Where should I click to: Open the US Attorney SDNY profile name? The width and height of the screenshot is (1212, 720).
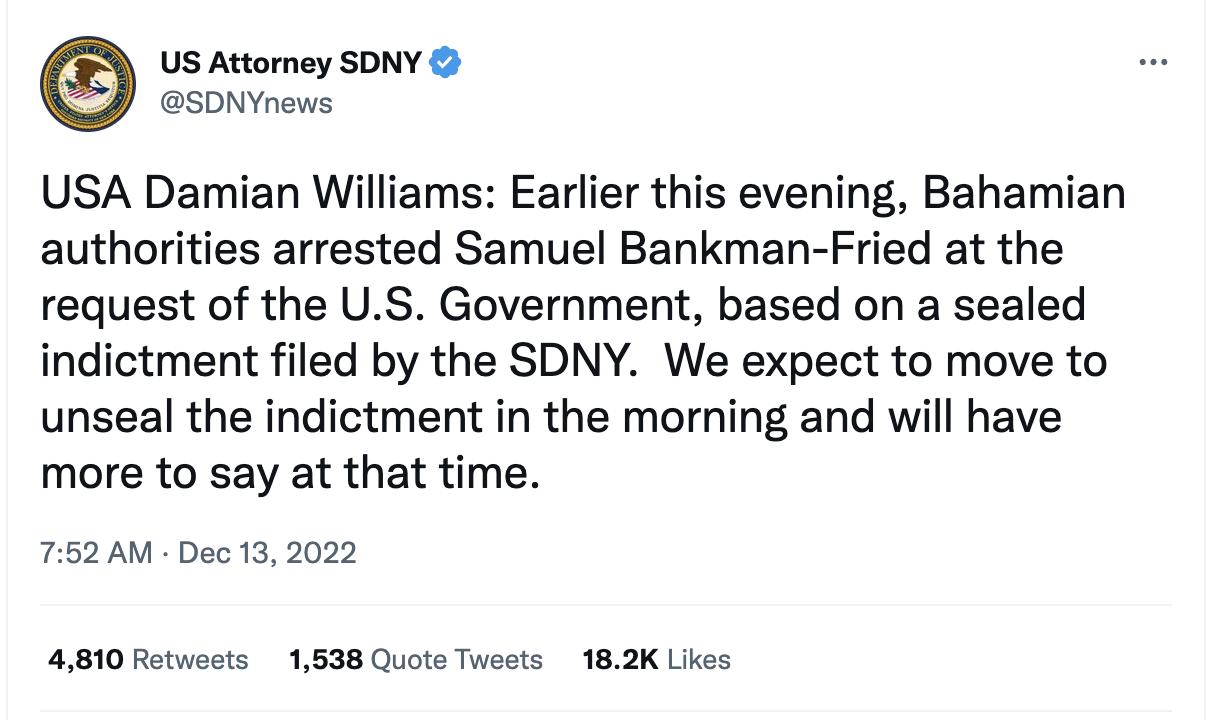(291, 64)
